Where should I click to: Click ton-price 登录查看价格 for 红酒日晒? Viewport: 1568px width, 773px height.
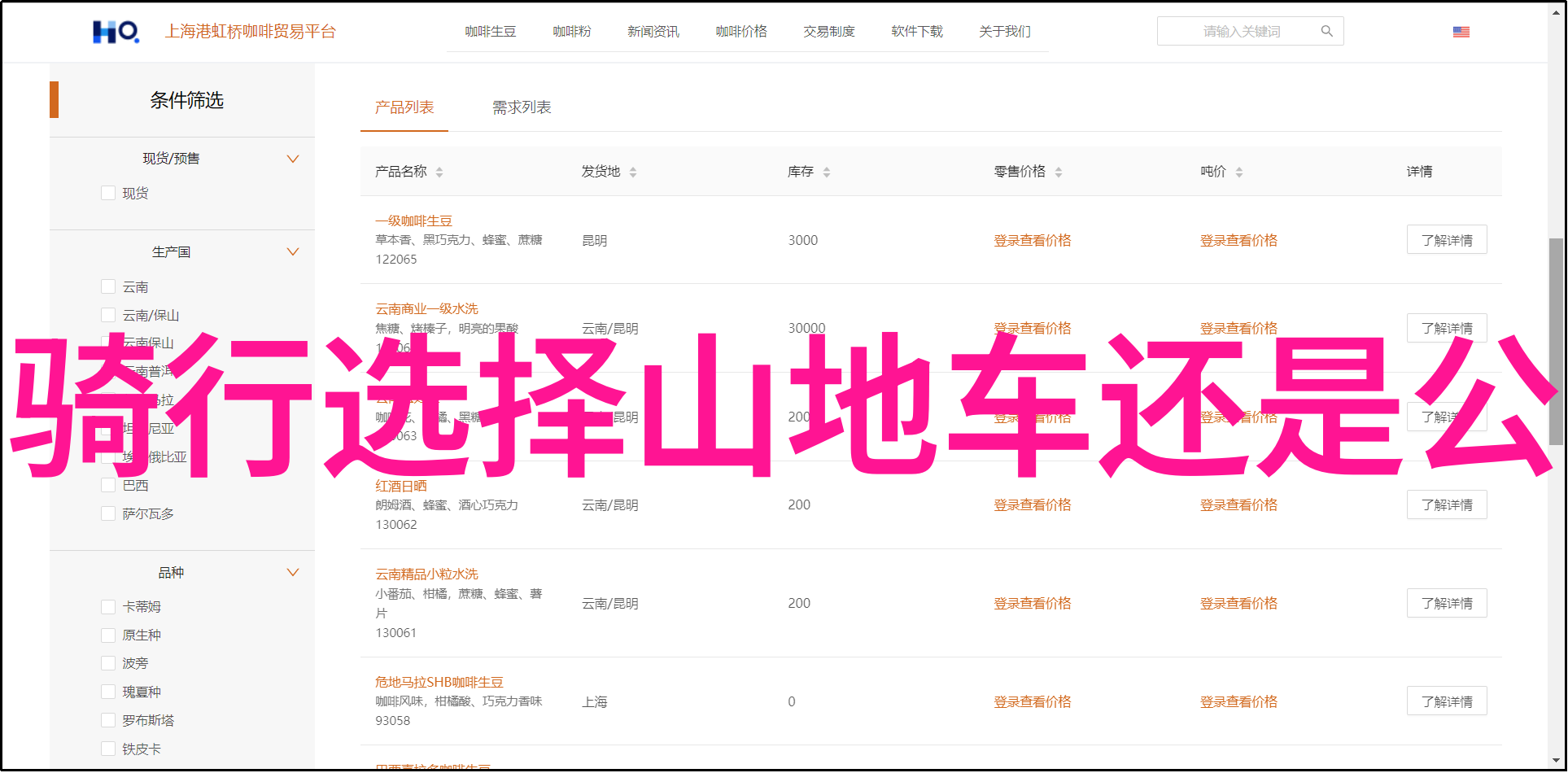1238,504
